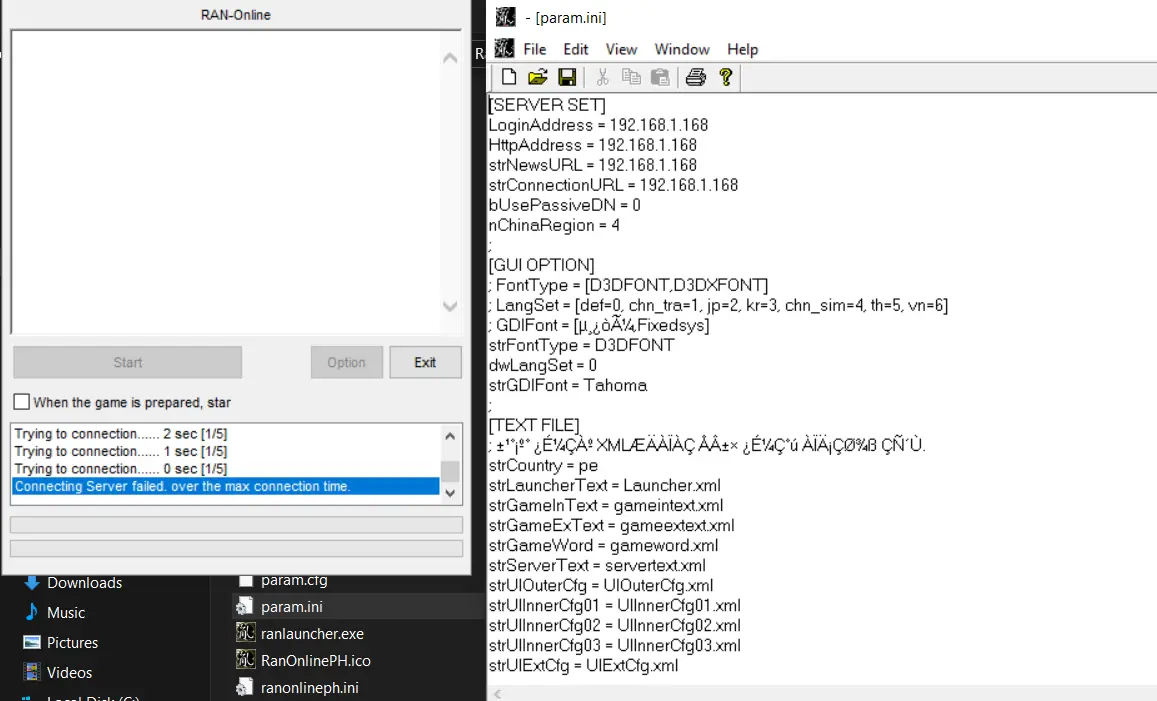The image size is (1157, 701).
Task: Click the editor horizontal scroll left arrow
Action: point(497,694)
